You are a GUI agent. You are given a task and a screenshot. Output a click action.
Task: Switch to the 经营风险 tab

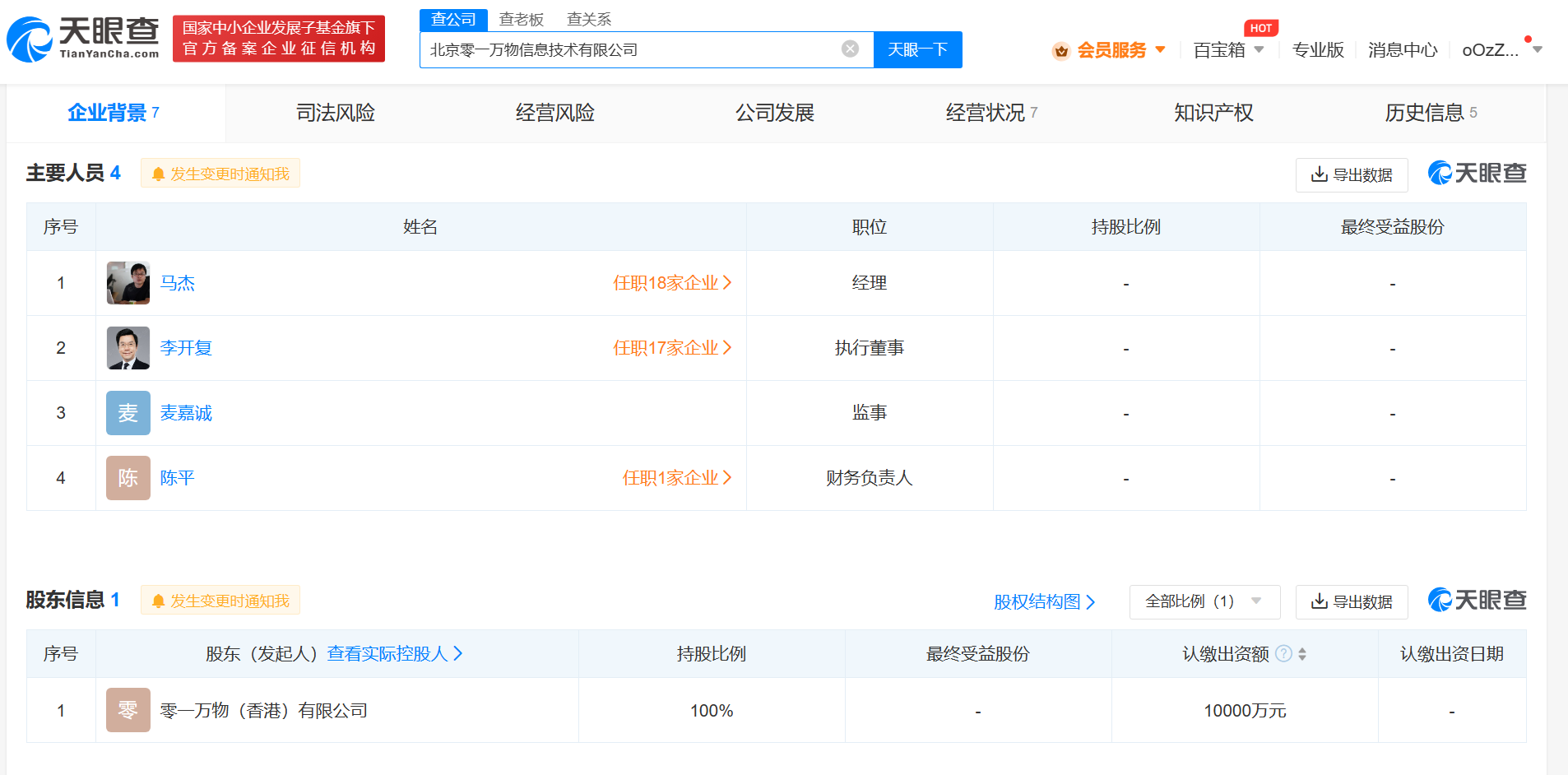click(x=555, y=113)
